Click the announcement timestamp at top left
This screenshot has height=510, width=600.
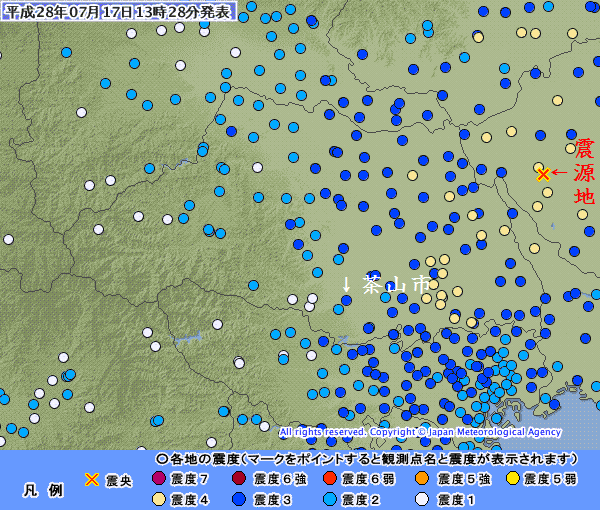118,11
